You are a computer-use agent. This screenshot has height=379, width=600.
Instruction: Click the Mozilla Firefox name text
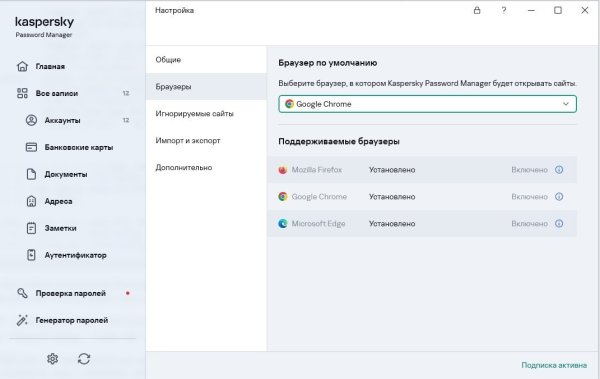317,170
